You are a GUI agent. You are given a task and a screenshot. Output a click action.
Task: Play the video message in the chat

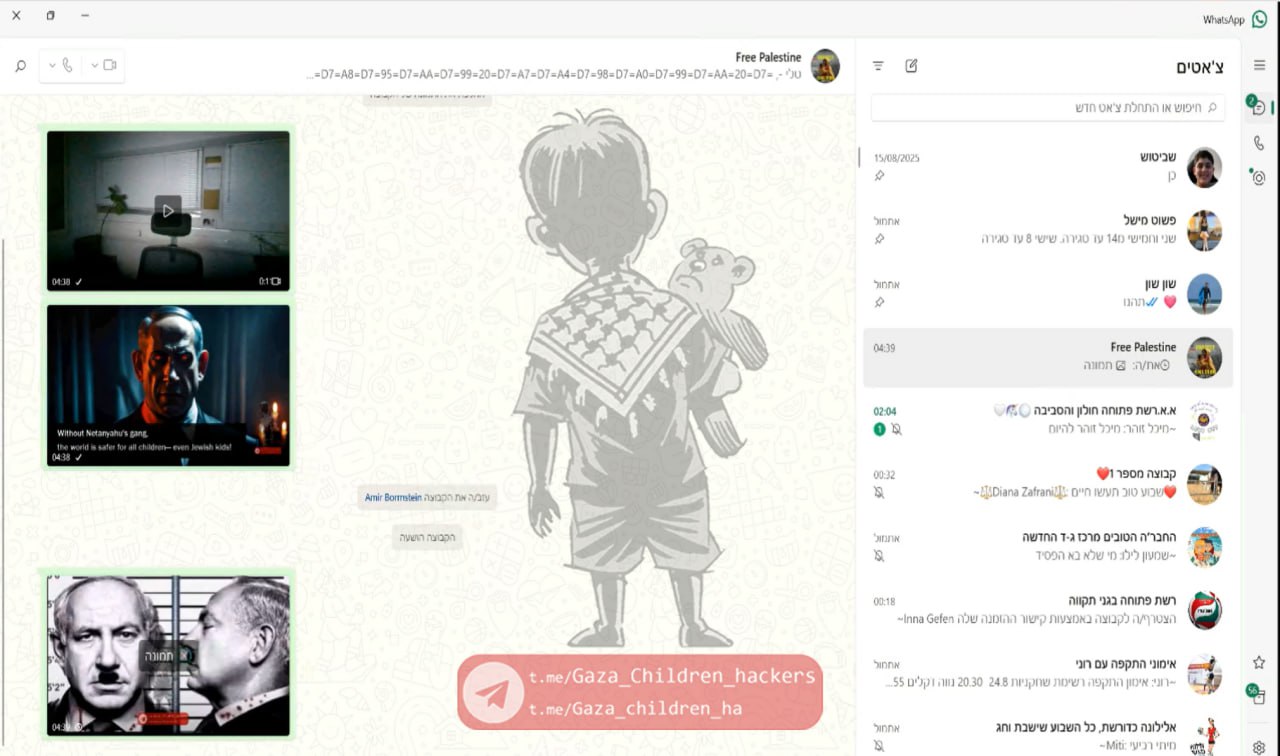point(168,210)
